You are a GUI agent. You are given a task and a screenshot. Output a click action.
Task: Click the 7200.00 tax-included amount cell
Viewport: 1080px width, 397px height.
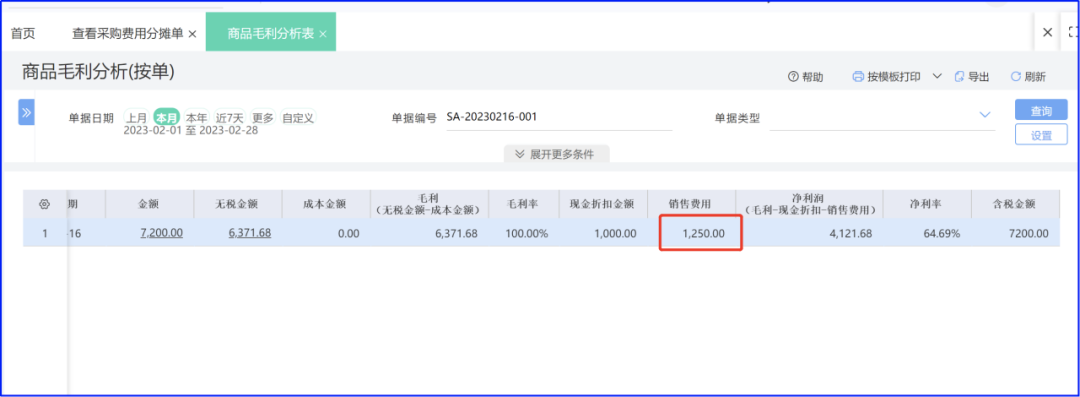pos(1015,233)
